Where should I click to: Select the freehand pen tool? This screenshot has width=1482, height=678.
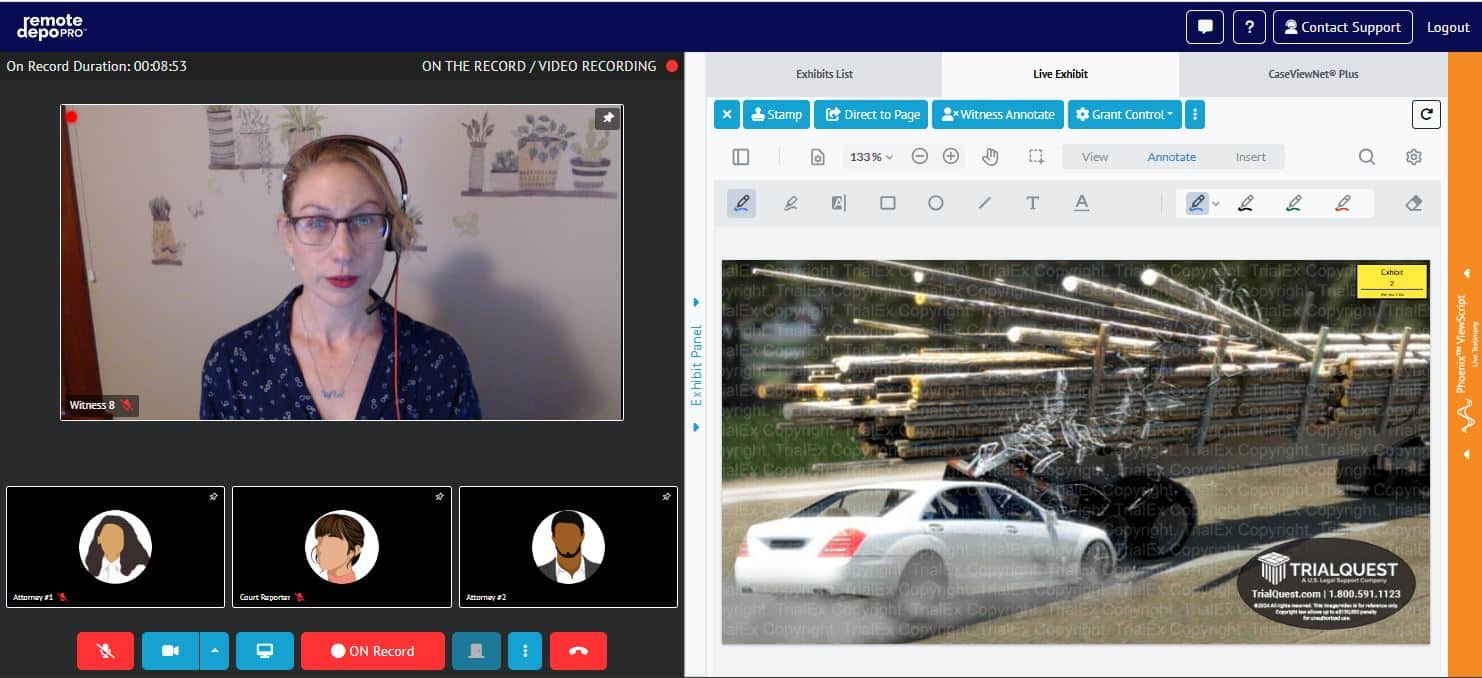pos(741,203)
